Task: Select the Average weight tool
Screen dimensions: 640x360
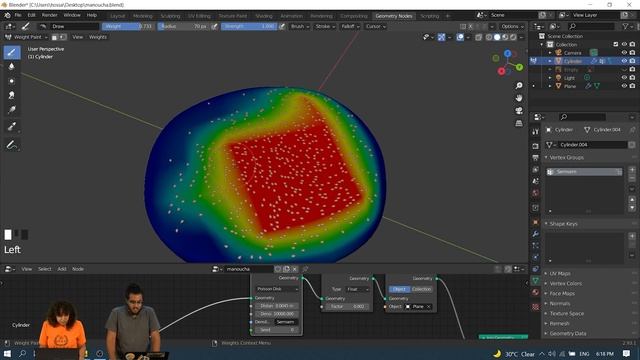Action: click(12, 81)
